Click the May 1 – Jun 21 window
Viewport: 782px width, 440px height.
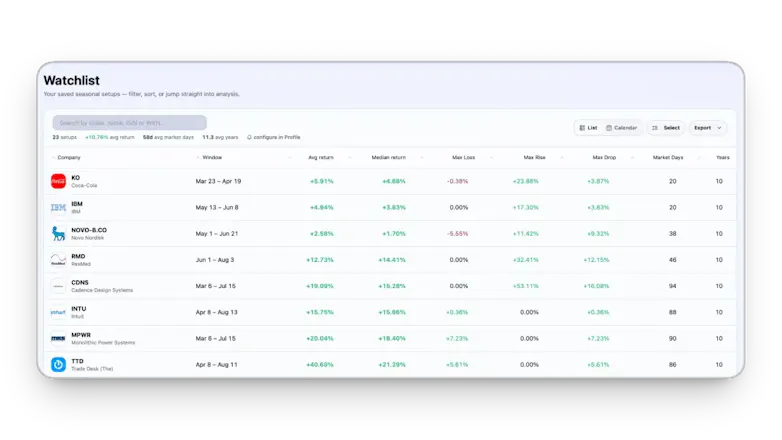coord(216,233)
